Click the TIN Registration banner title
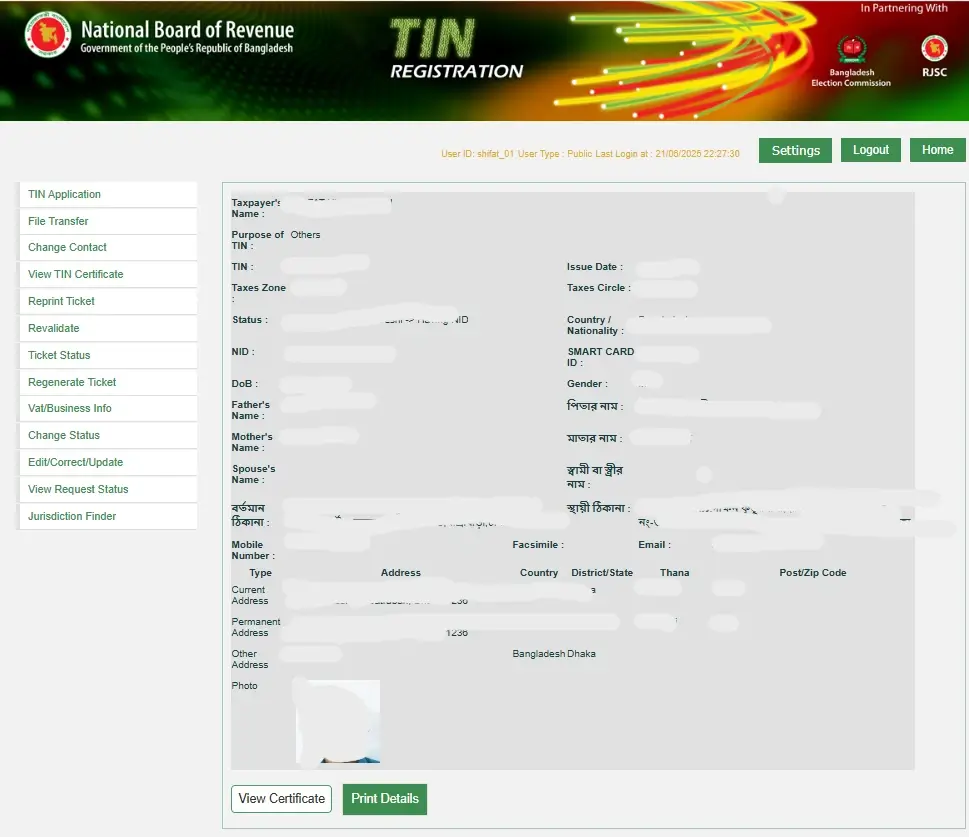The width and height of the screenshot is (969, 837). (x=456, y=50)
